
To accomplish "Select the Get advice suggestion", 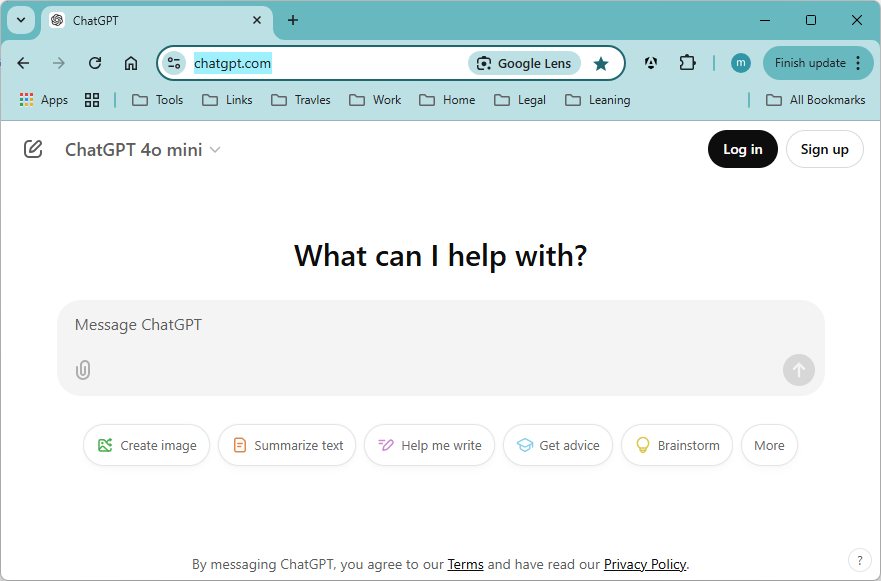I will [x=557, y=446].
